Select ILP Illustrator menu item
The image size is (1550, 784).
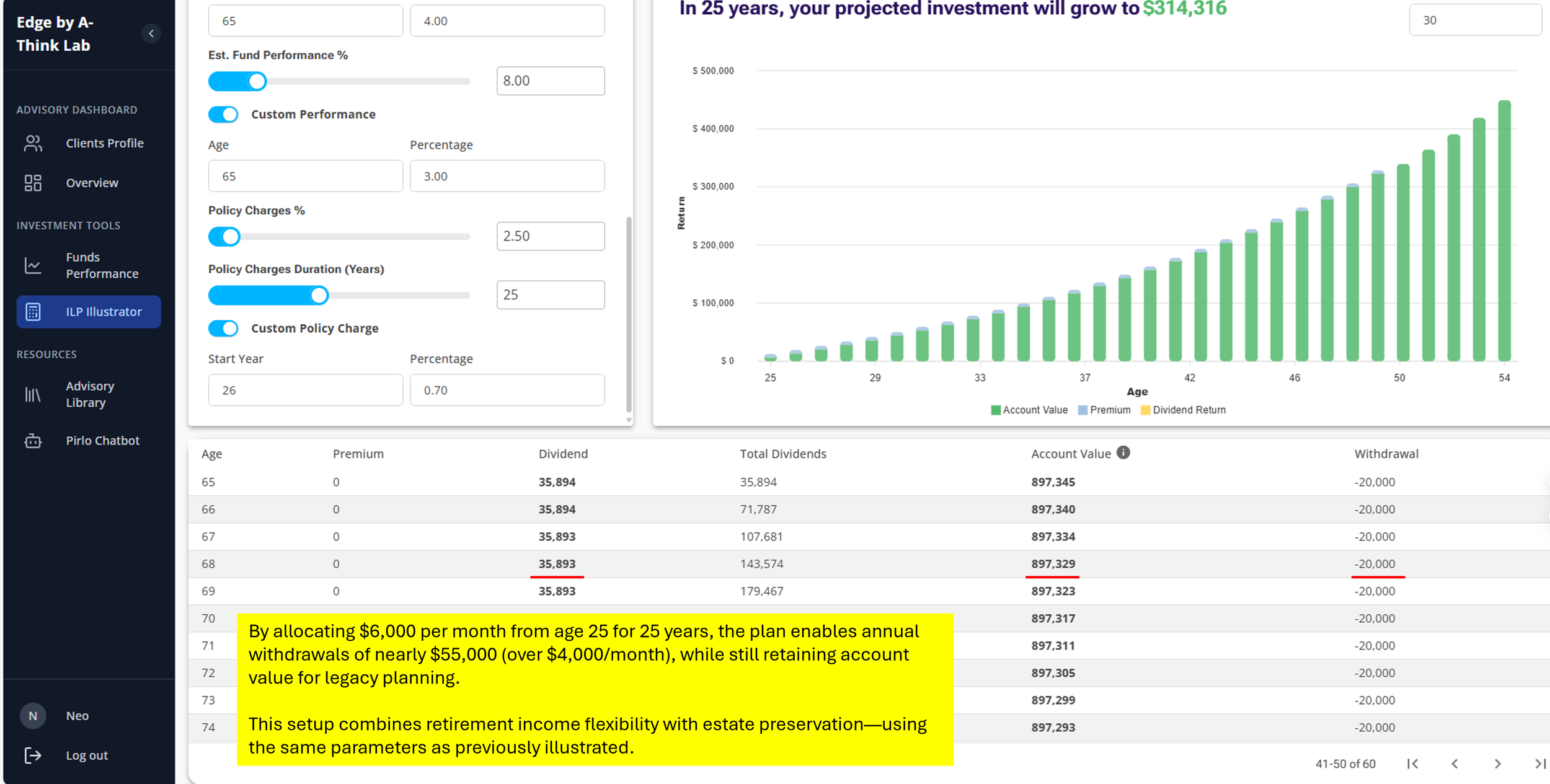(89, 312)
